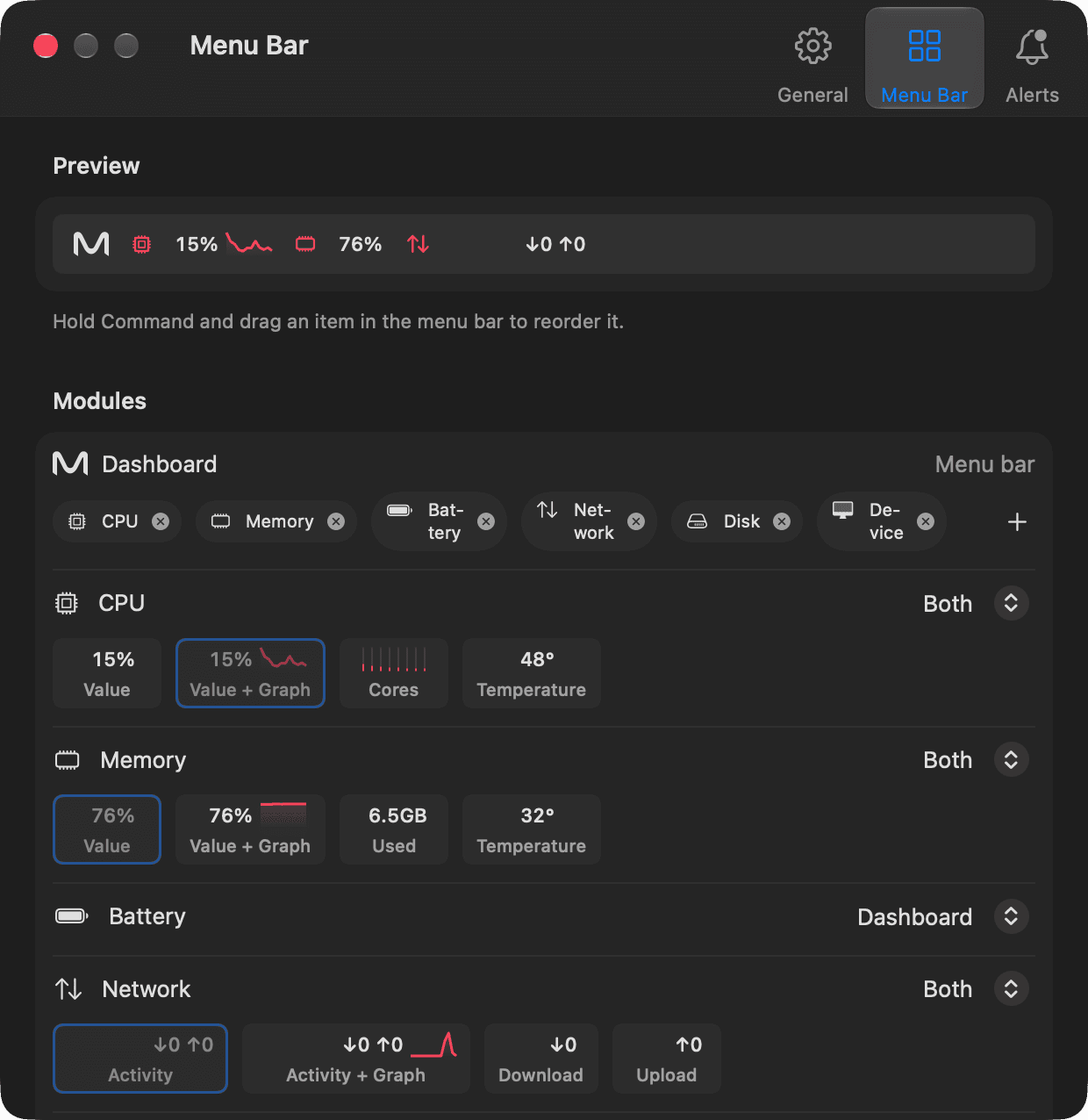This screenshot has height=1120, width=1088.
Task: Choose CPU Temperature style
Action: click(532, 673)
